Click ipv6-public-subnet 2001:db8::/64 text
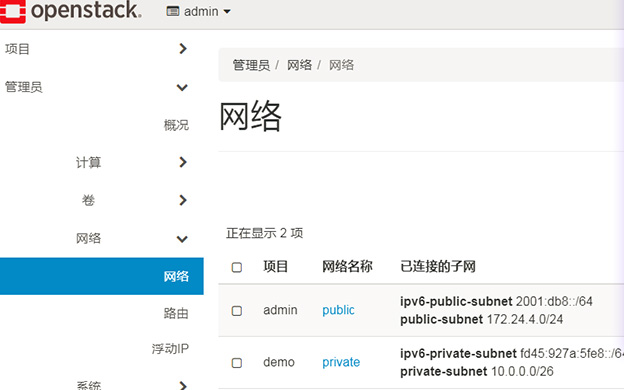The image size is (624, 390). coord(496,301)
